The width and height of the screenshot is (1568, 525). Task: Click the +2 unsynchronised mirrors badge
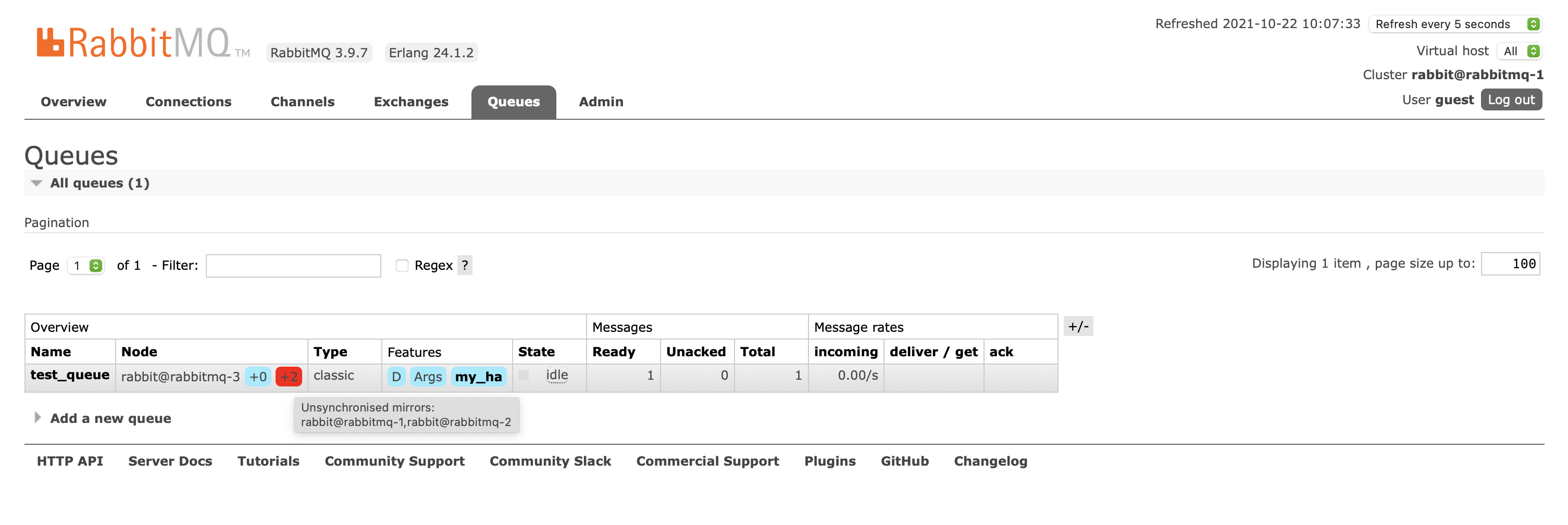pyautogui.click(x=289, y=377)
